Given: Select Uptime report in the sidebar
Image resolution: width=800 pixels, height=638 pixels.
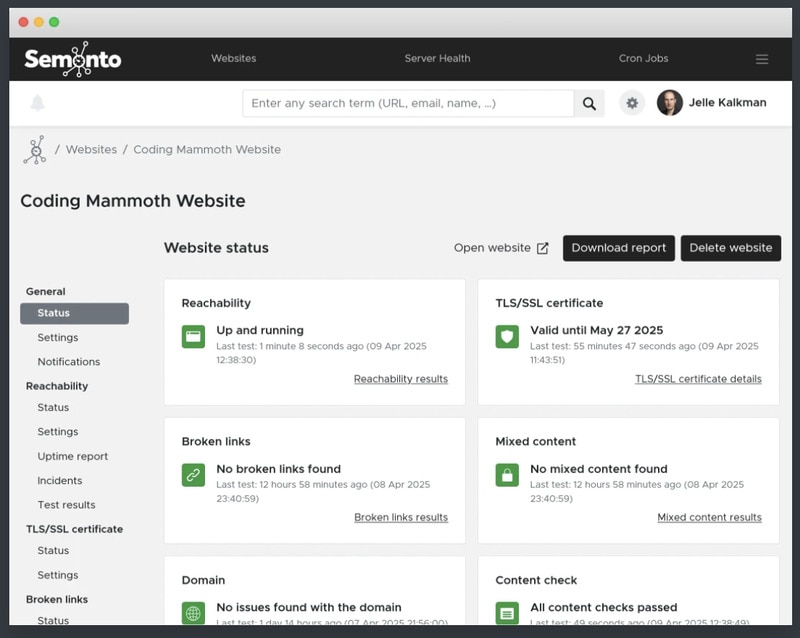Looking at the screenshot, I should 72,456.
